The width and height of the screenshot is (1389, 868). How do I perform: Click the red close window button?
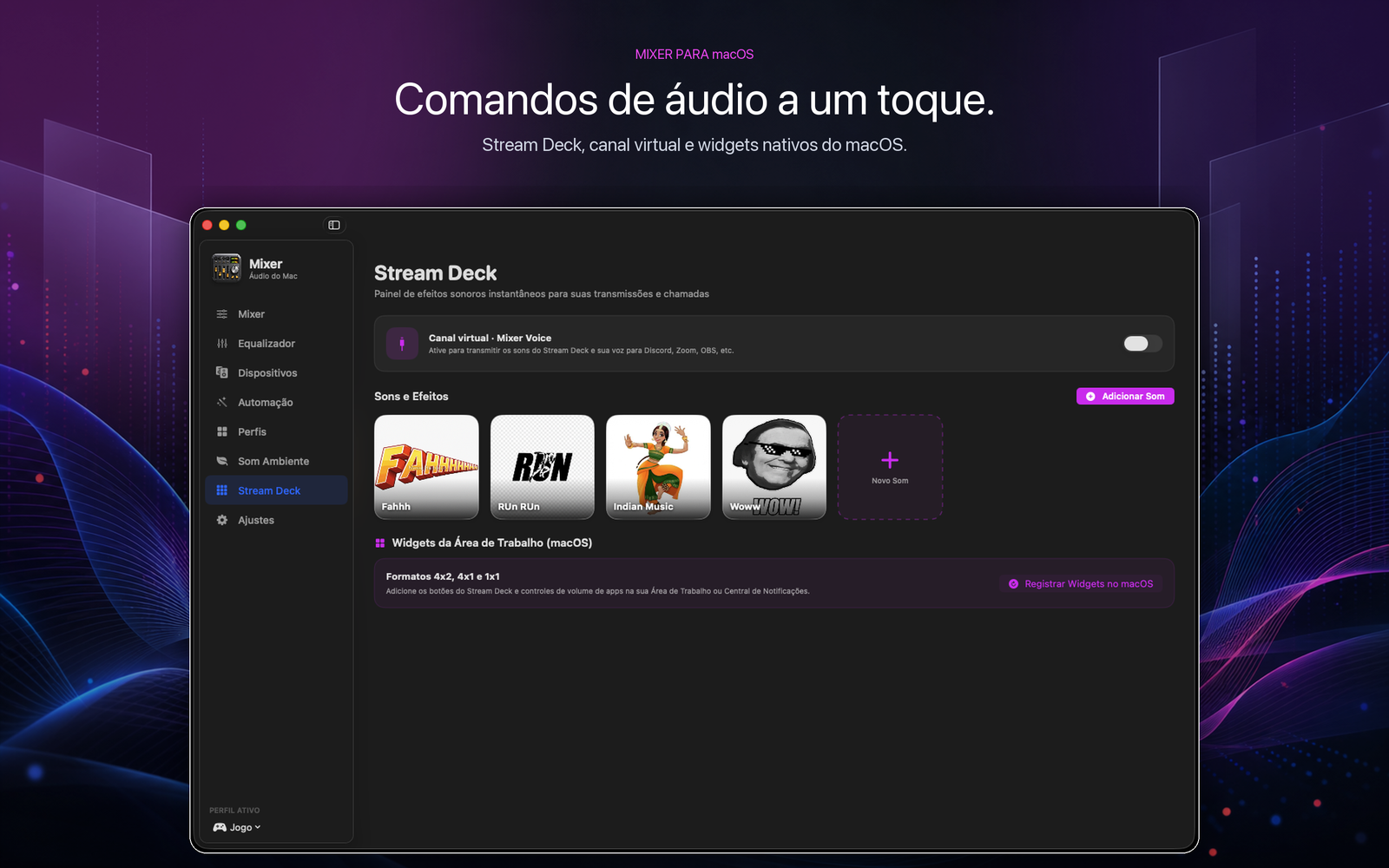[x=207, y=225]
